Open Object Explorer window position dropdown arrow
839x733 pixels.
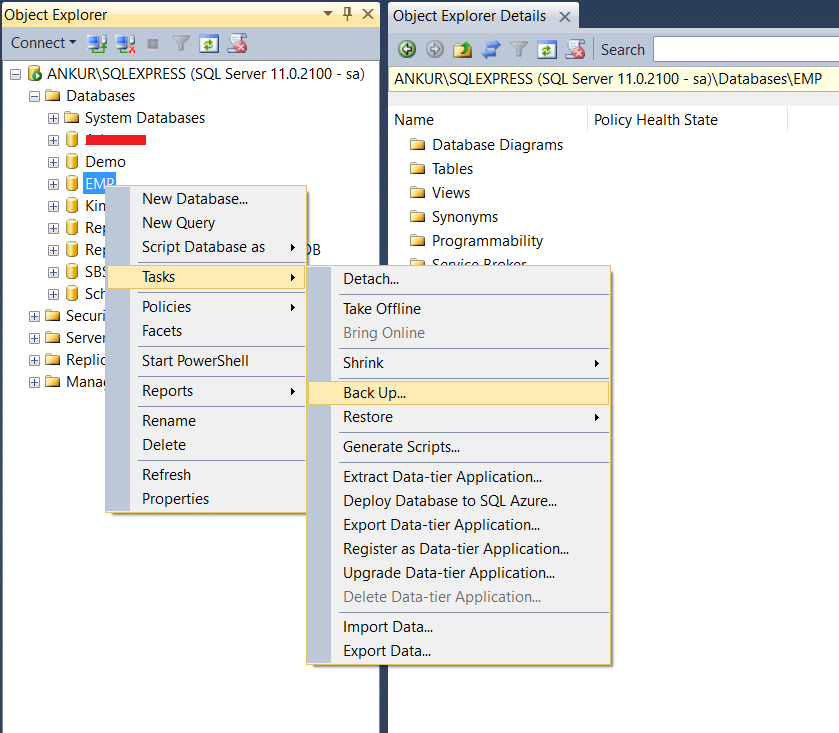pos(328,13)
